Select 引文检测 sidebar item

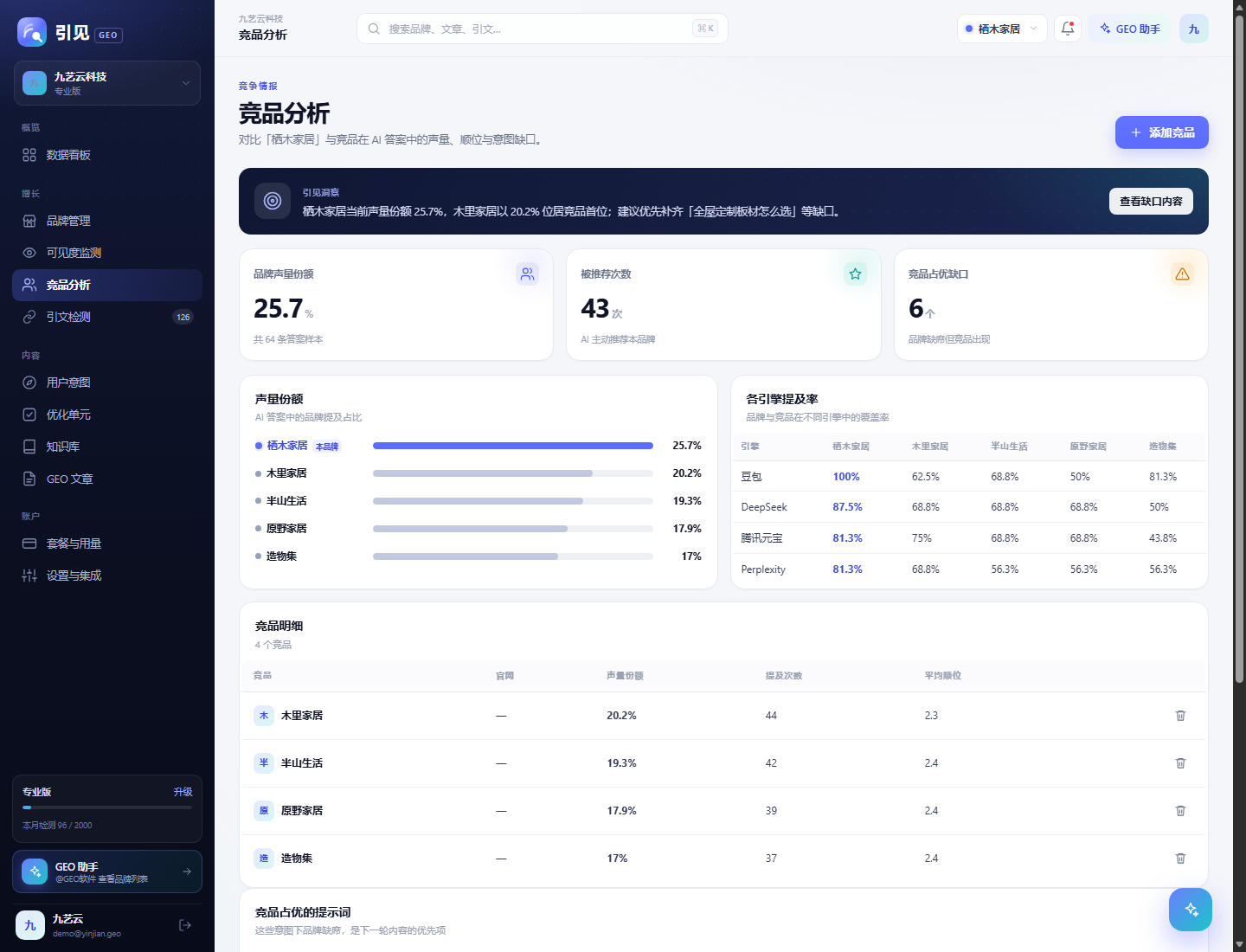pos(107,317)
